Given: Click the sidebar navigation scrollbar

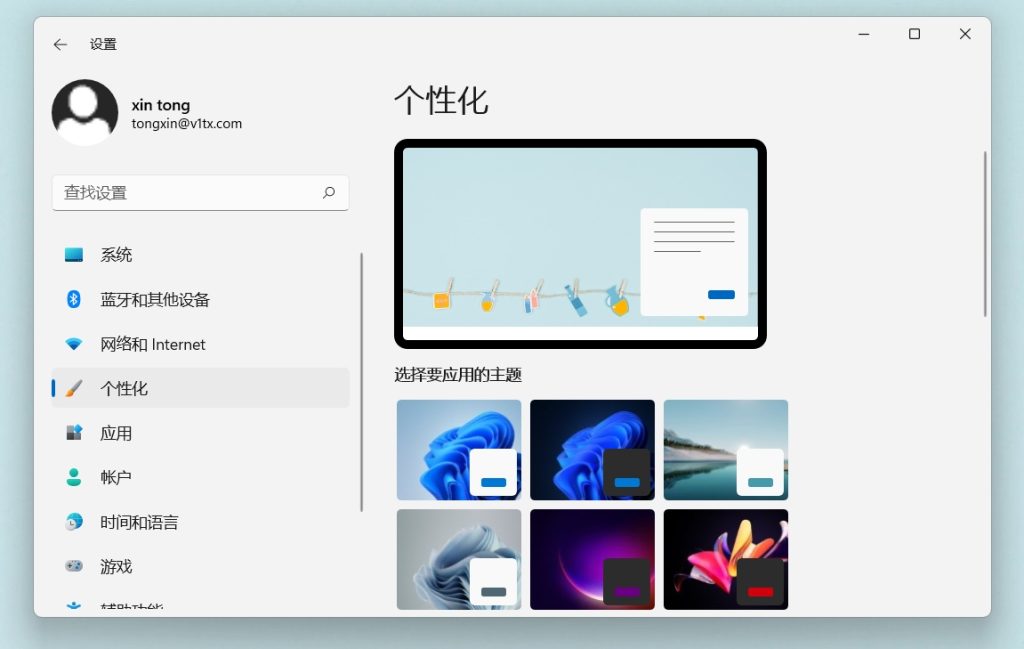Looking at the screenshot, I should pyautogui.click(x=361, y=382).
